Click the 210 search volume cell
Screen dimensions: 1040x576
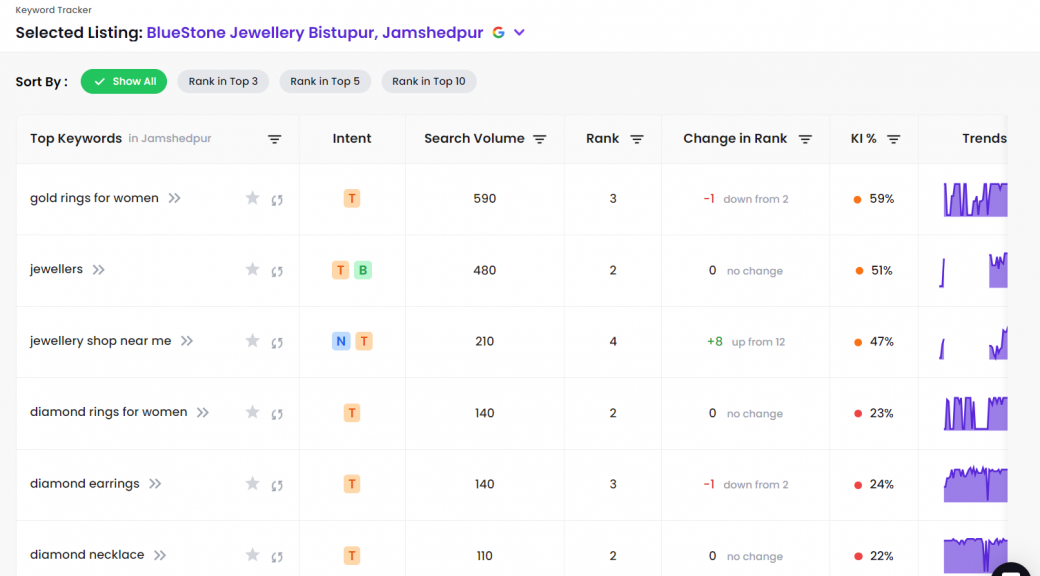click(x=485, y=341)
